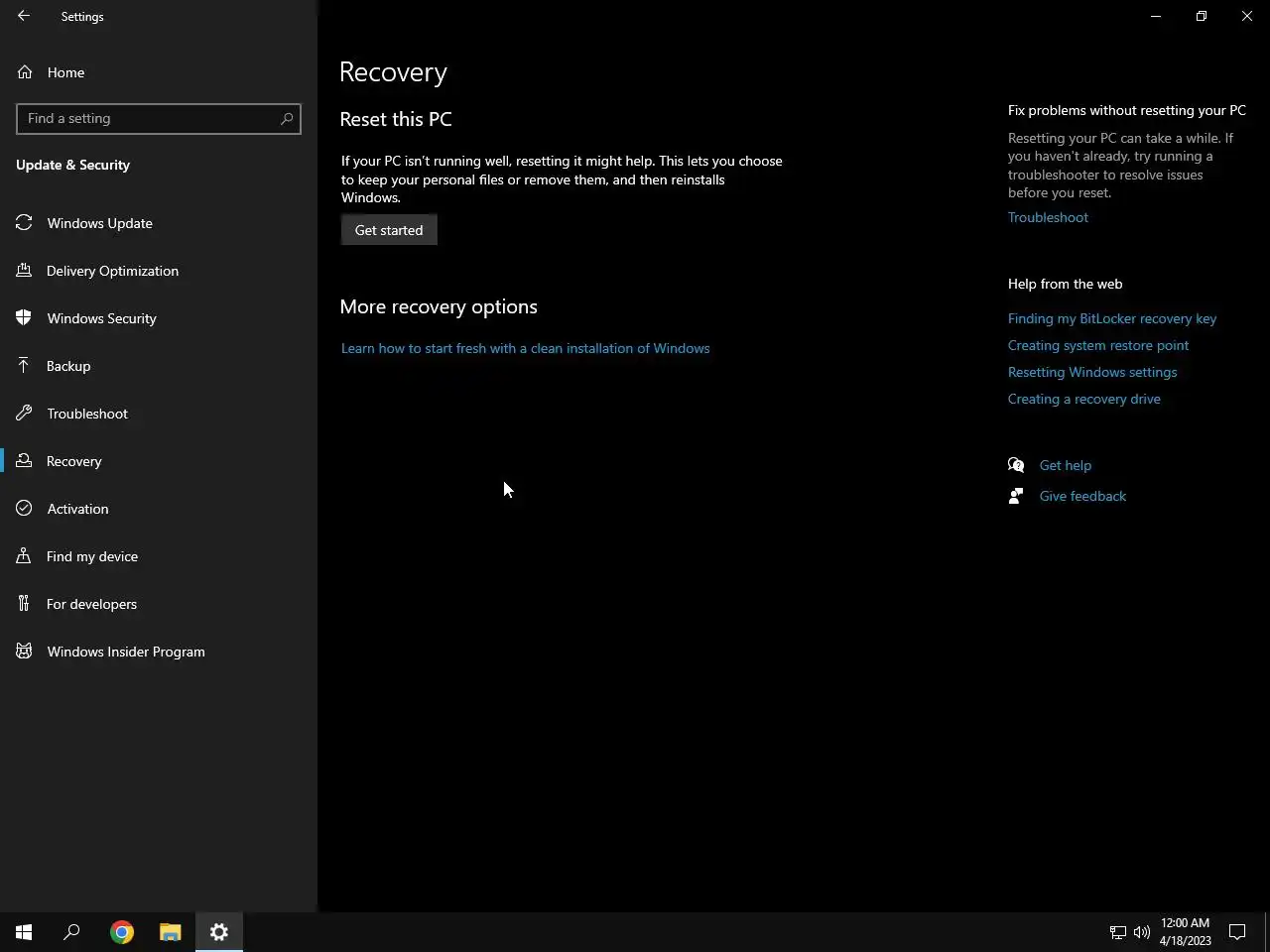Restore down the Settings window
Image resolution: width=1270 pixels, height=952 pixels.
(1202, 16)
